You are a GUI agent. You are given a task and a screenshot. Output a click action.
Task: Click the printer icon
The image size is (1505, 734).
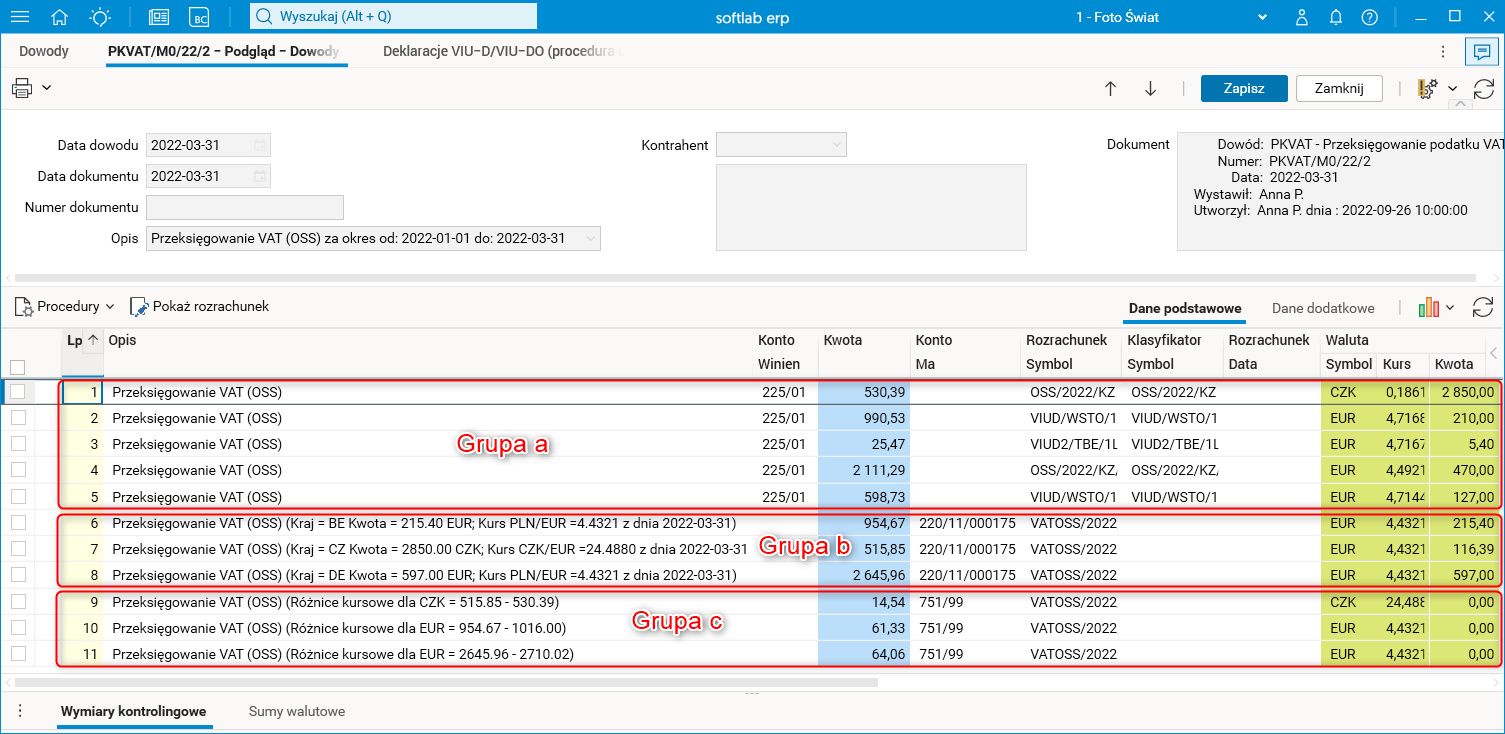[22, 88]
